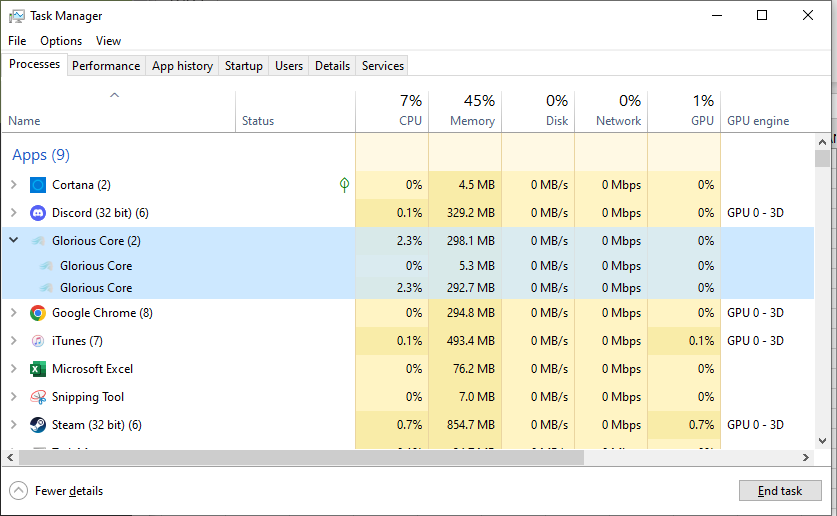Click the Glorious Core (2) group icon
Viewport: 837px width, 516px height.
[x=38, y=241]
